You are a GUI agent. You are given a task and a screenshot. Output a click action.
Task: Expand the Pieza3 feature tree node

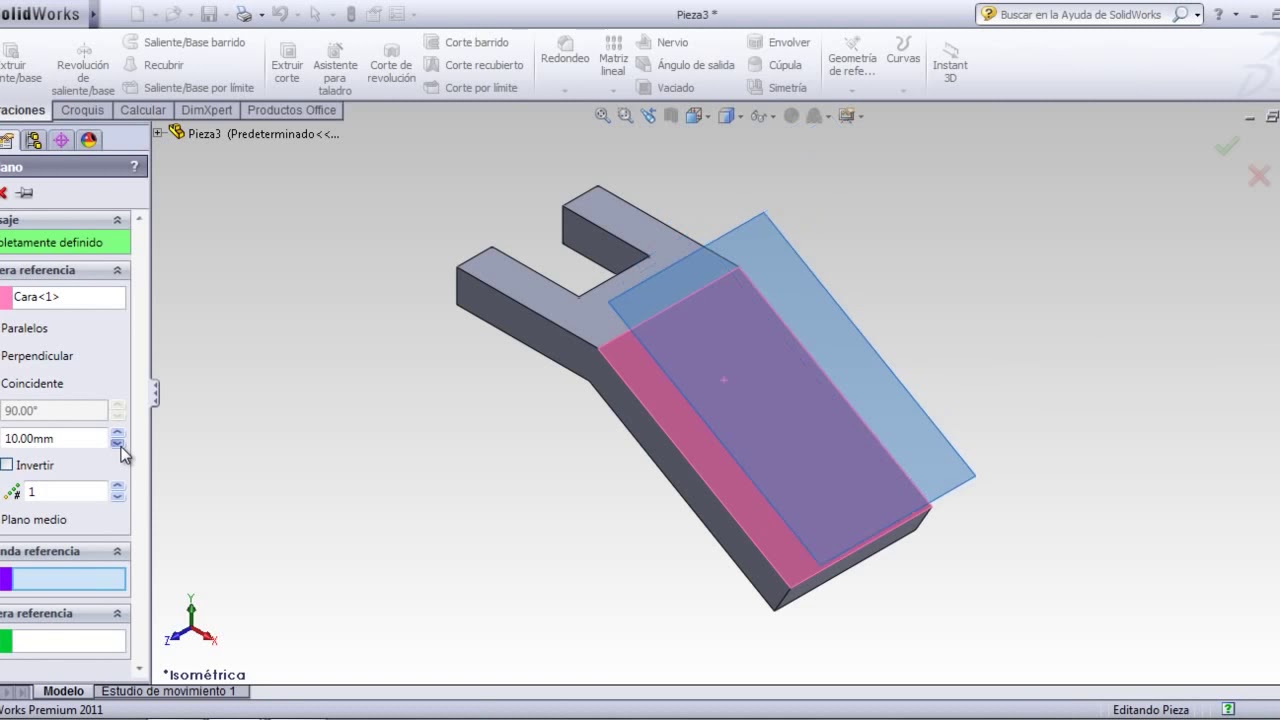158,133
